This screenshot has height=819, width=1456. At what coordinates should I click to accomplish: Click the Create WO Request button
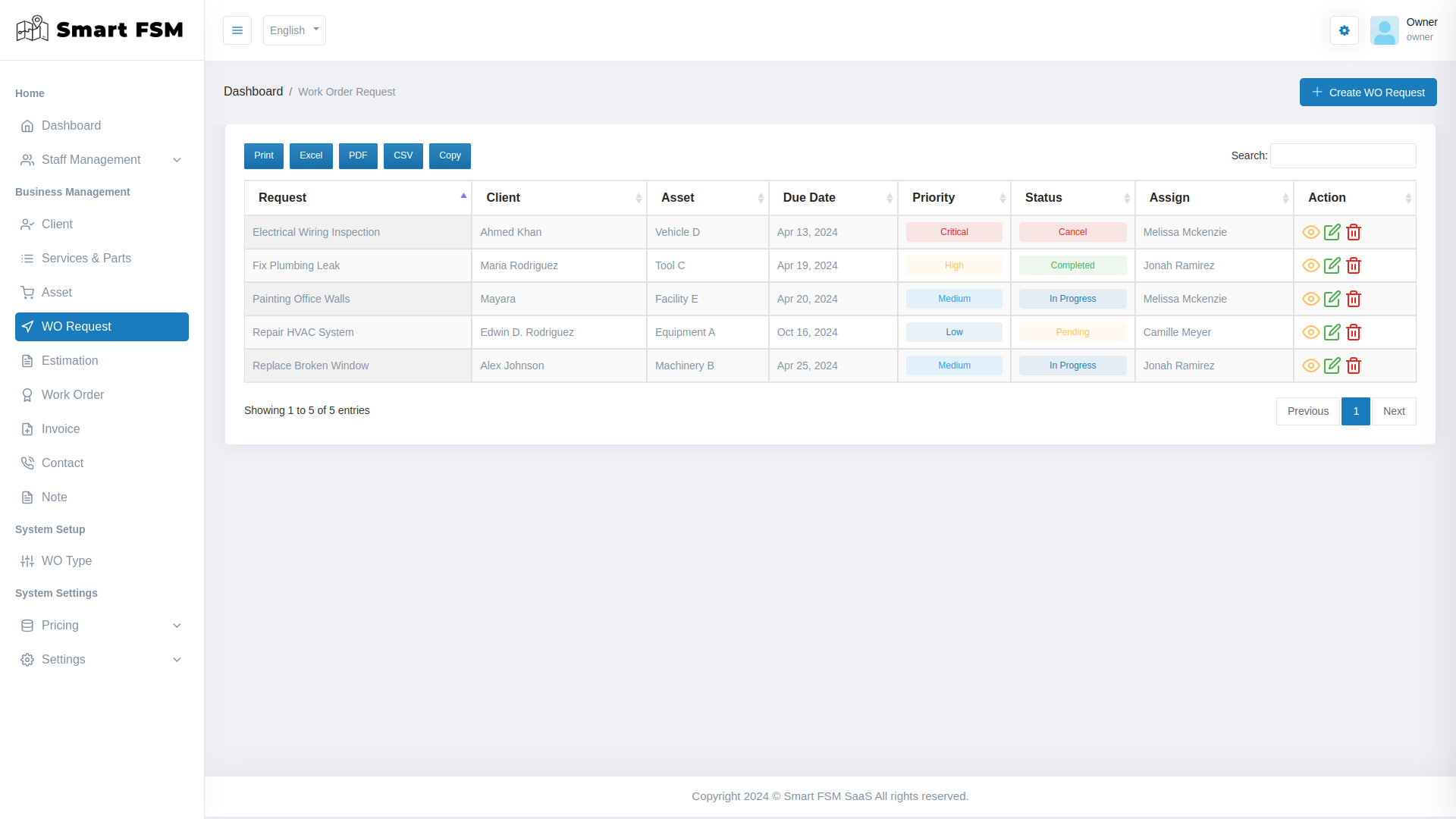click(x=1367, y=93)
